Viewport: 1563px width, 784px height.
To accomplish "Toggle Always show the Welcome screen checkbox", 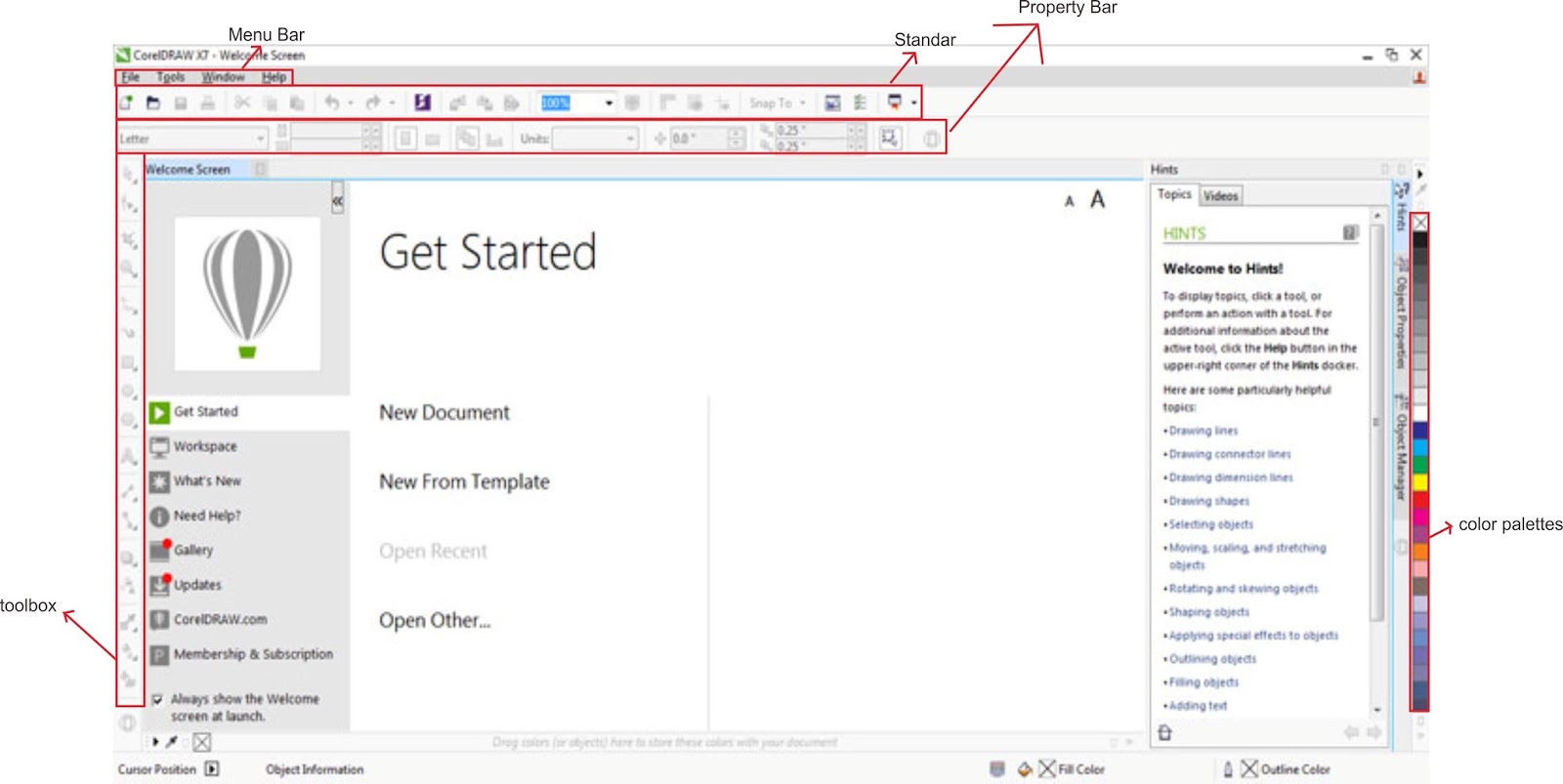I will coord(157,699).
